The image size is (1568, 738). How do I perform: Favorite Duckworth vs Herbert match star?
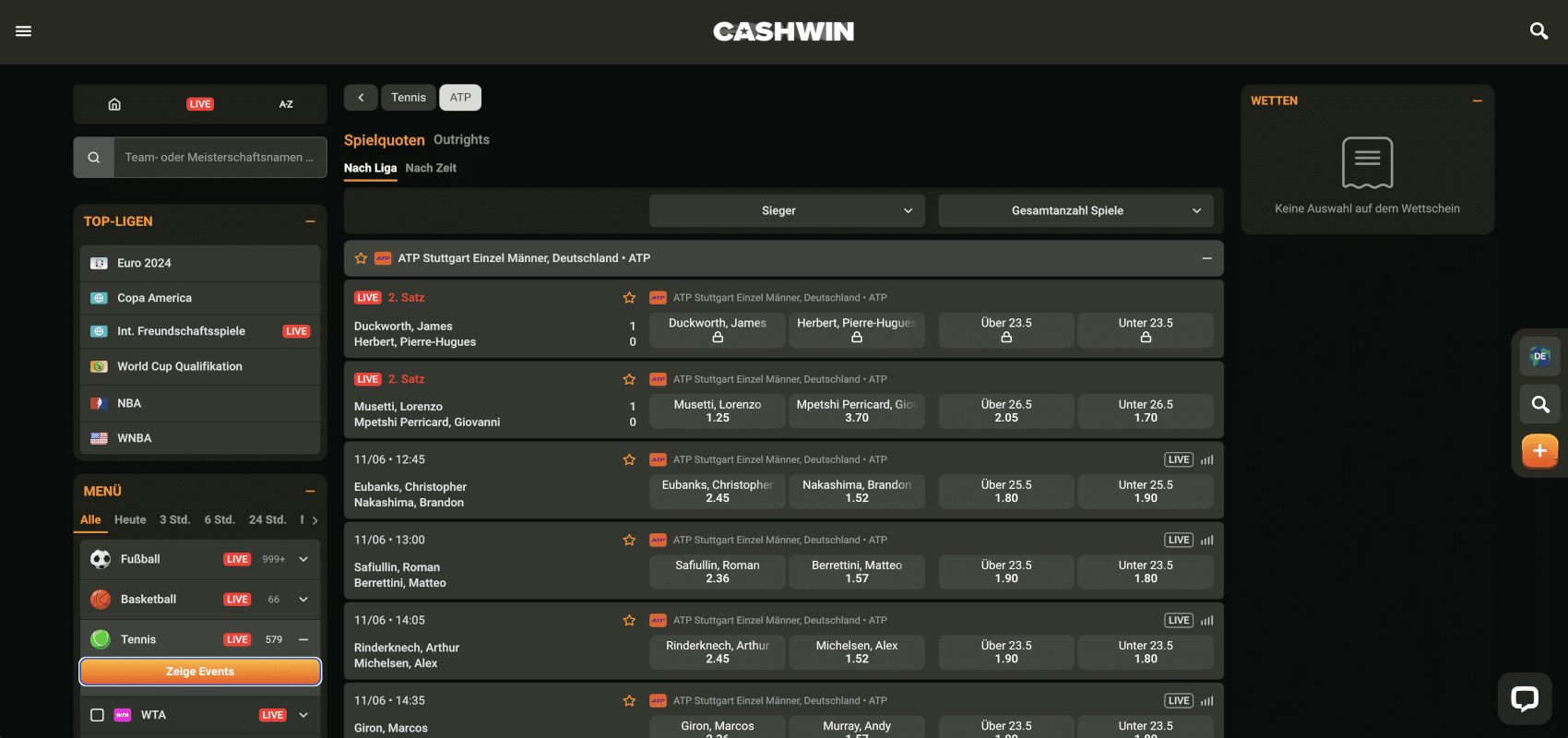pyautogui.click(x=629, y=298)
